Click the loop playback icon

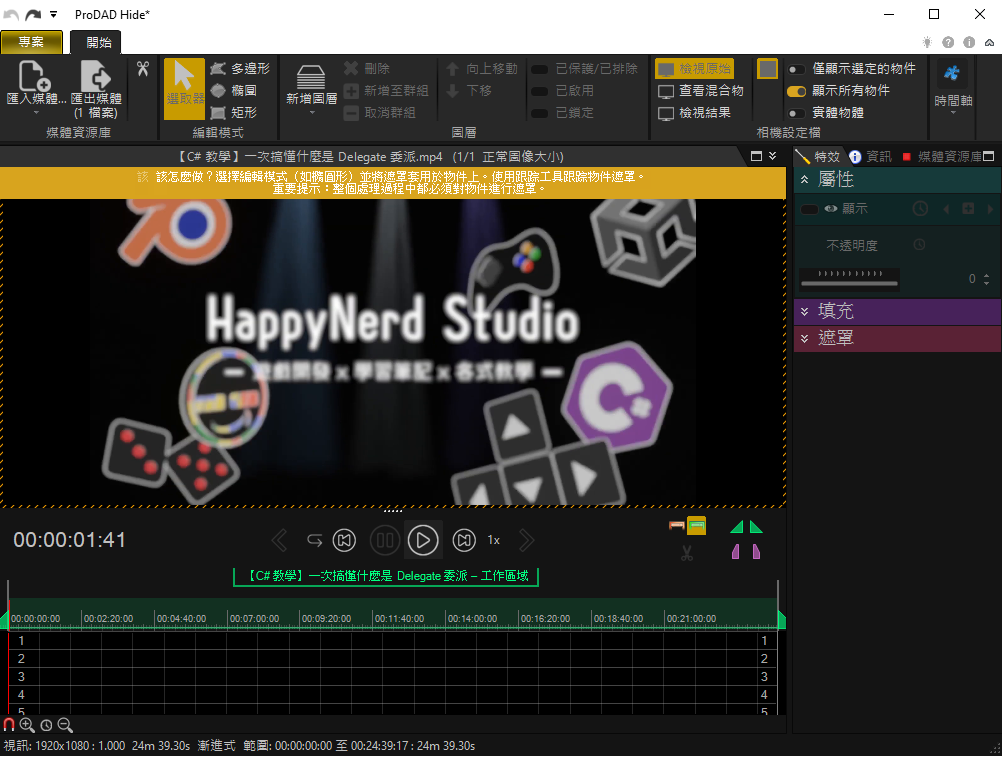click(314, 540)
